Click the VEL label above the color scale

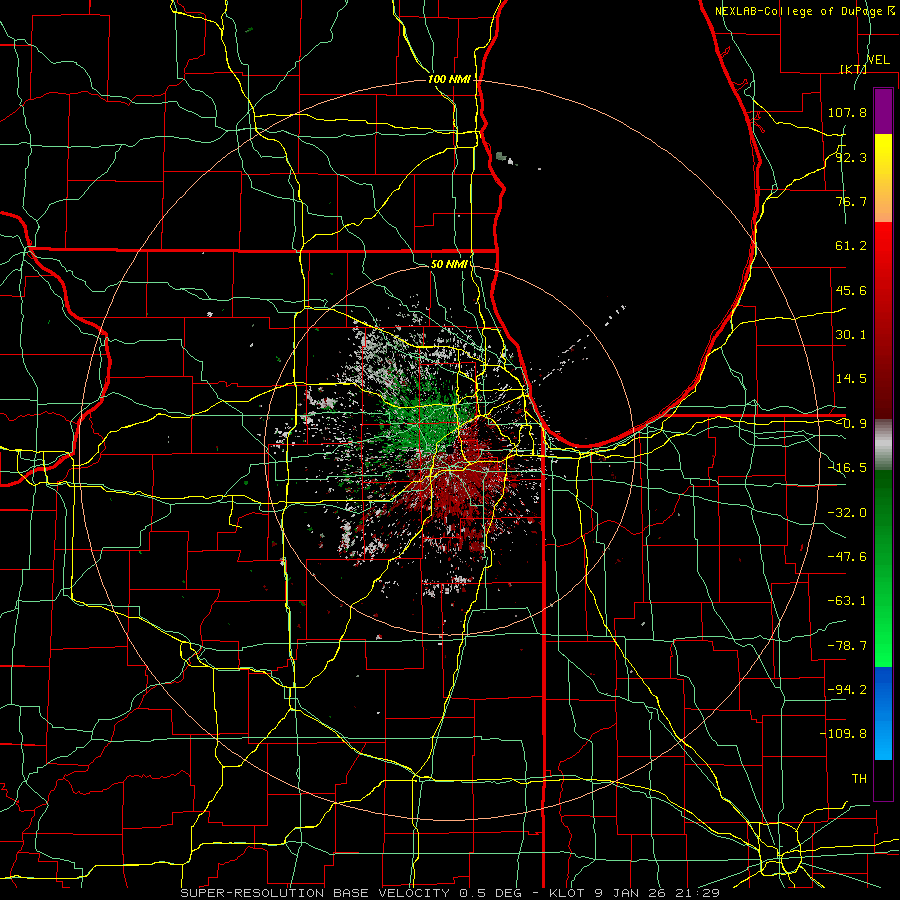[878, 60]
